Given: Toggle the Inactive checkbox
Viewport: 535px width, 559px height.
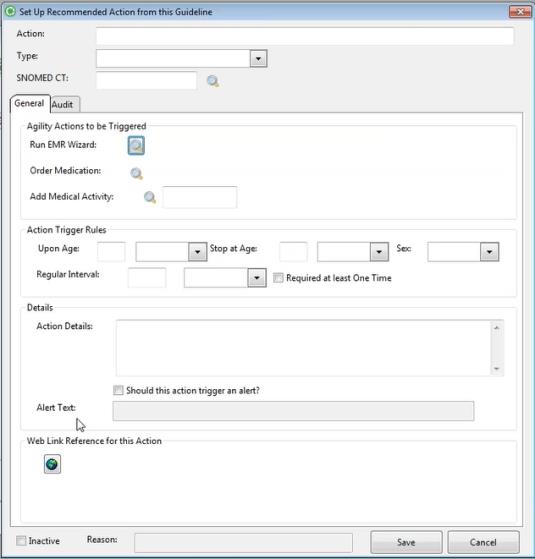Looking at the screenshot, I should (x=21, y=540).
